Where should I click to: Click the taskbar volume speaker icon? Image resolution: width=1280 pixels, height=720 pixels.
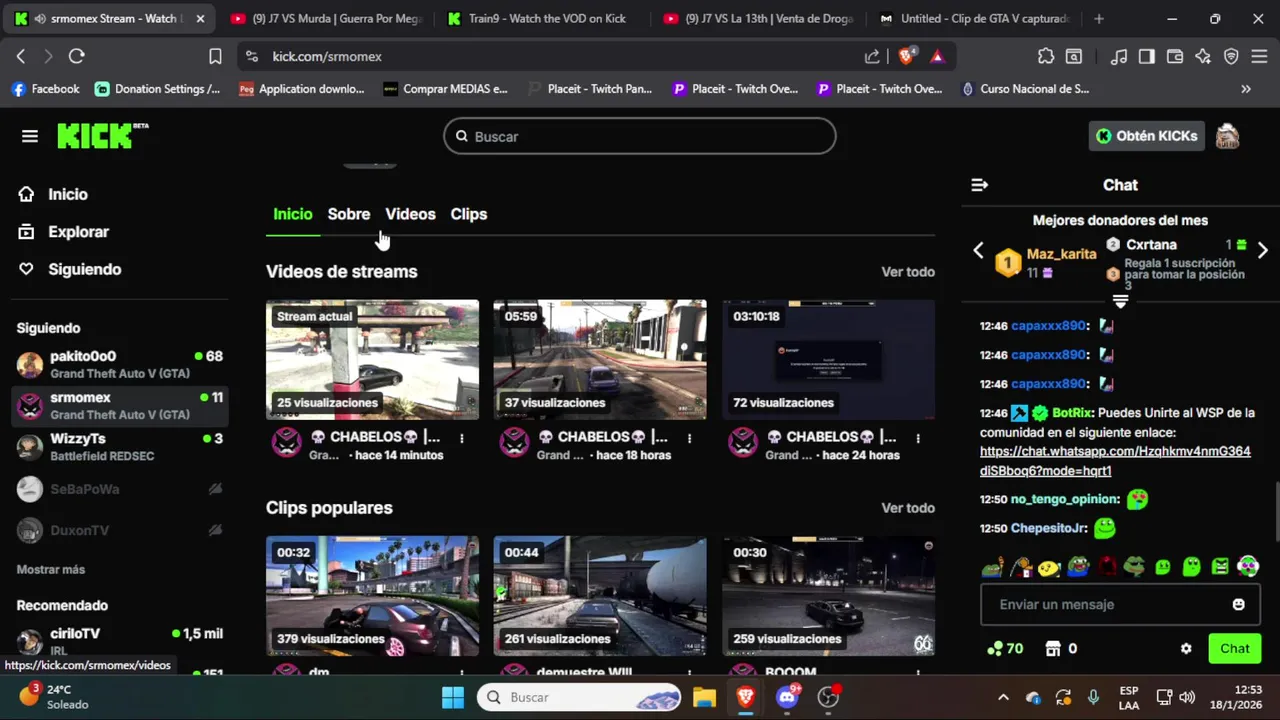click(x=1187, y=698)
